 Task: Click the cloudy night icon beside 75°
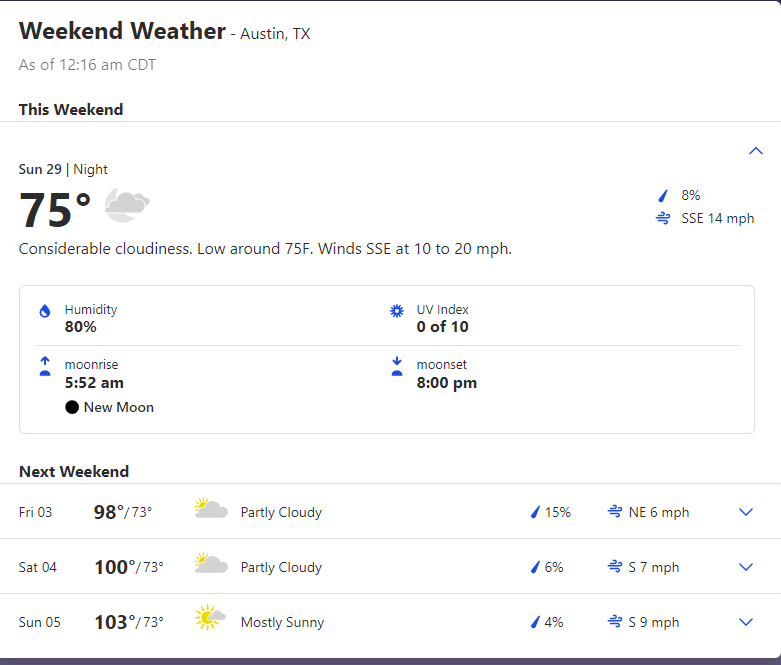tap(127, 205)
